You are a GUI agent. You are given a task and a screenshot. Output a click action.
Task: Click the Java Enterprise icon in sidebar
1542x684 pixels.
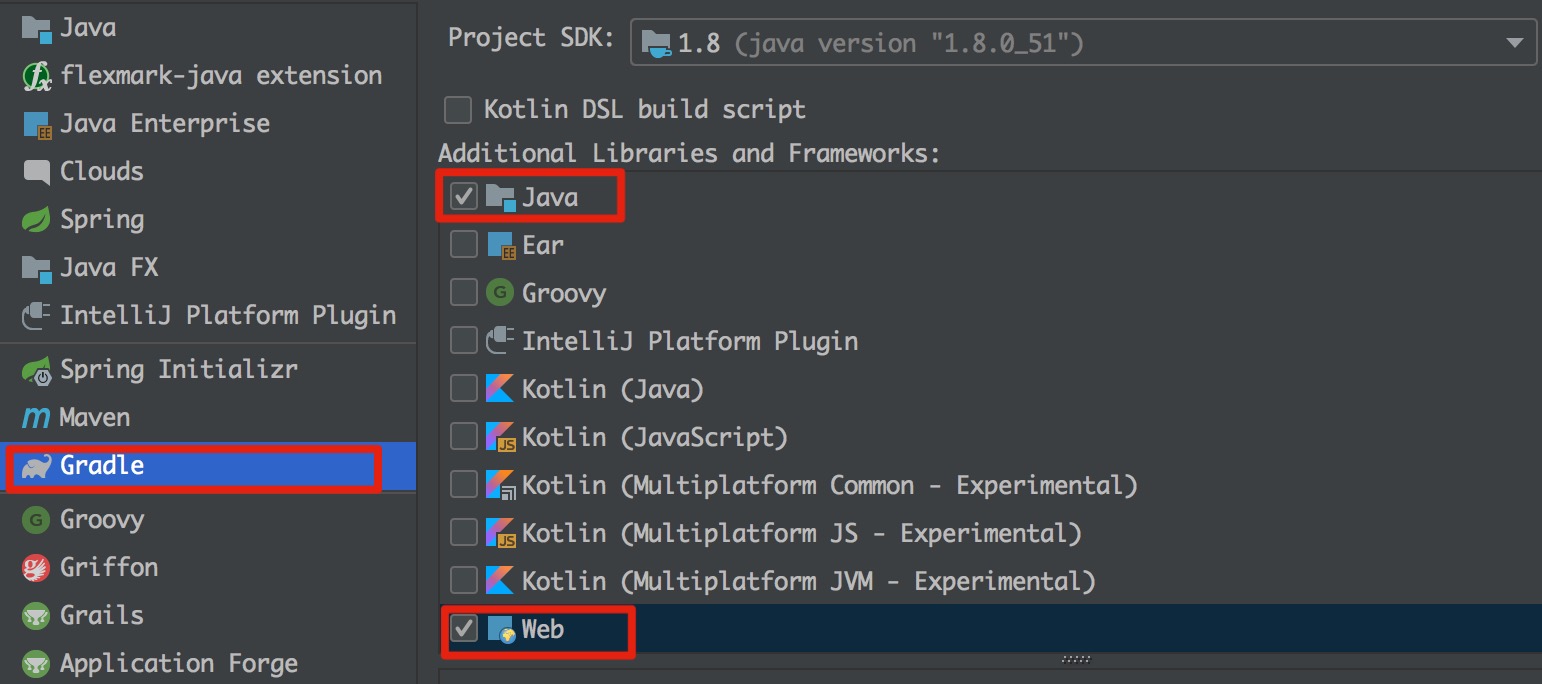[x=36, y=124]
